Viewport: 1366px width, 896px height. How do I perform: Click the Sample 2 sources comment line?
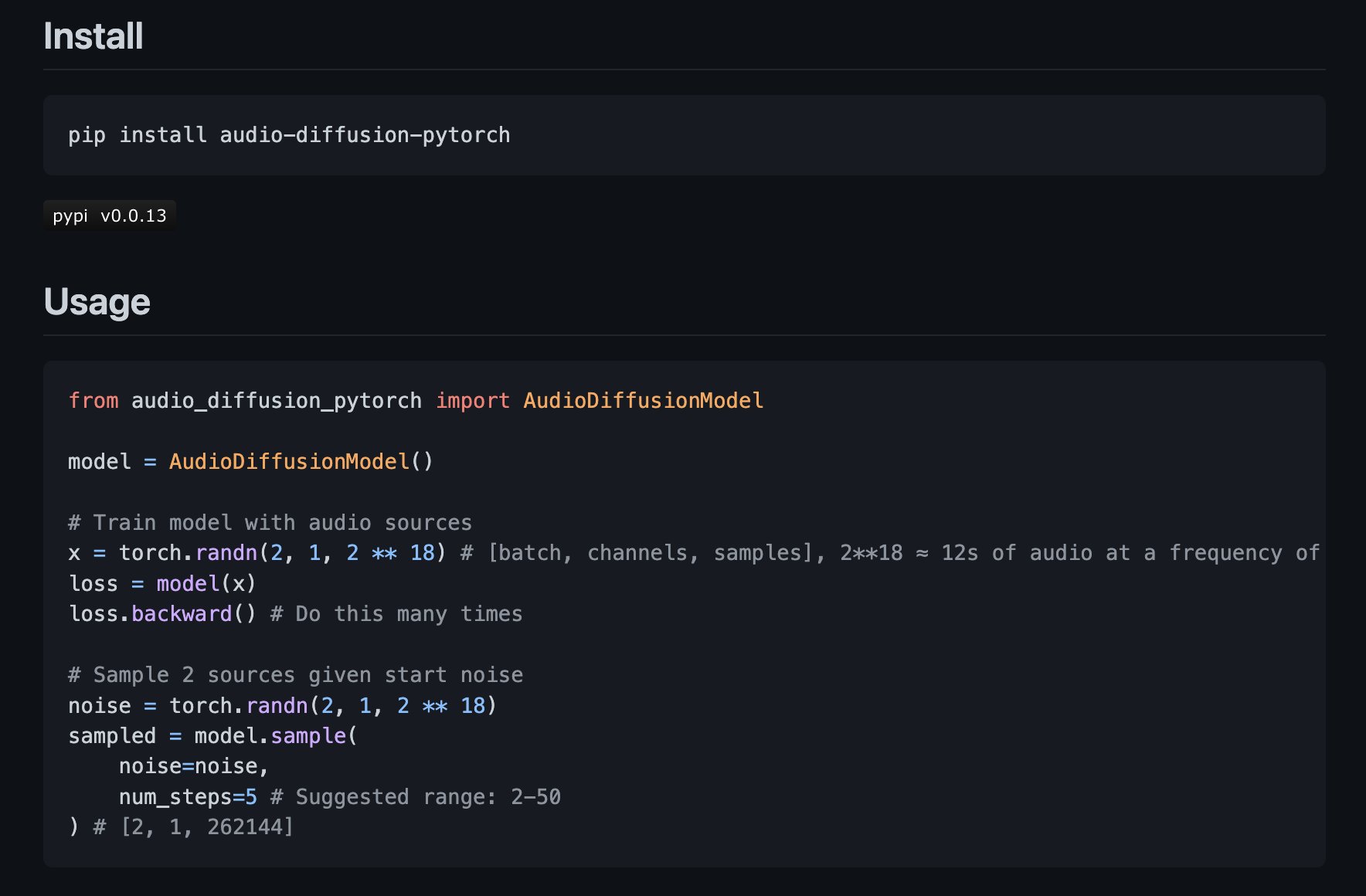tap(296, 674)
